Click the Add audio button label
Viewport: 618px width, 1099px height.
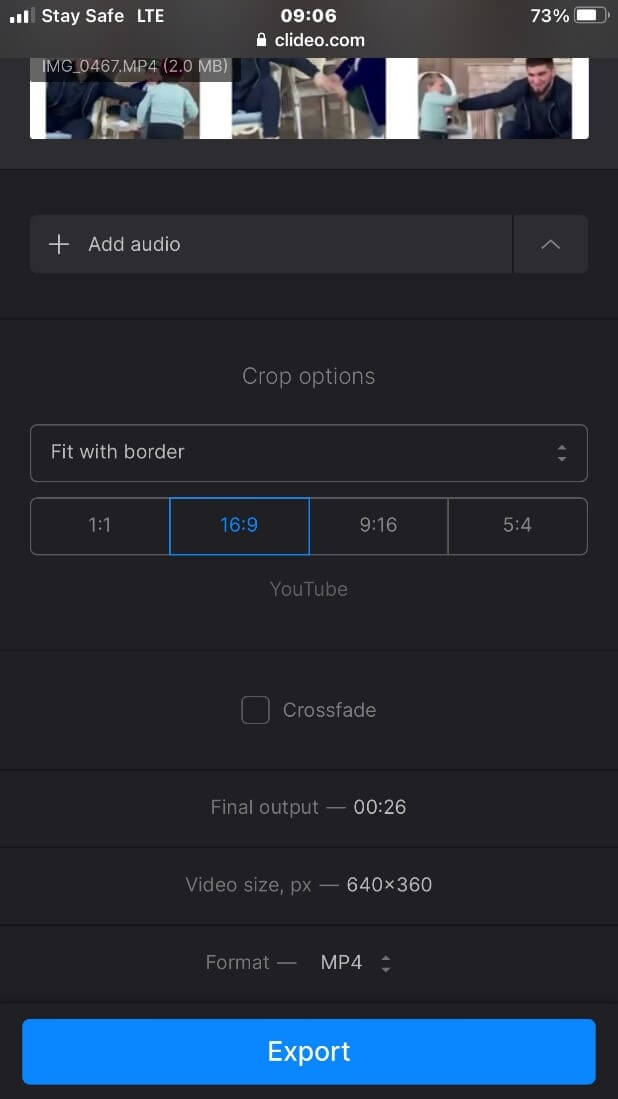(134, 244)
